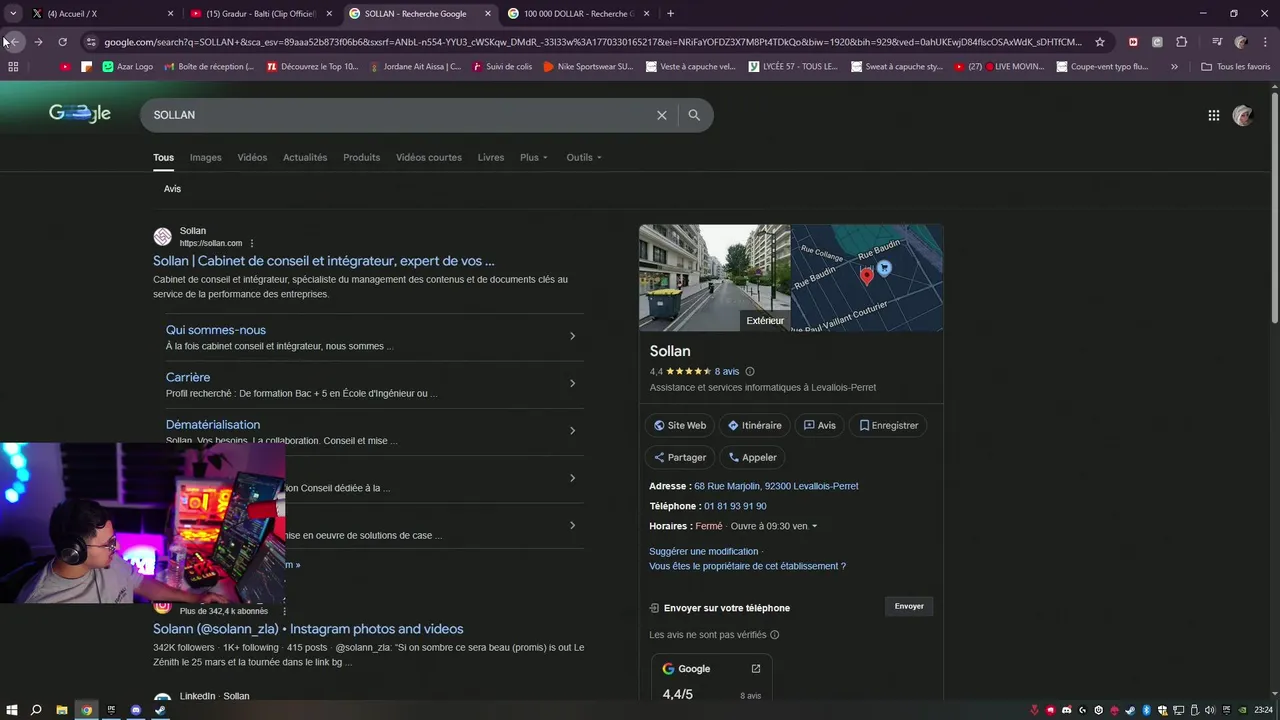Viewport: 1280px width, 720px height.
Task: Open the browser extensions puzzle icon
Action: (x=1182, y=42)
